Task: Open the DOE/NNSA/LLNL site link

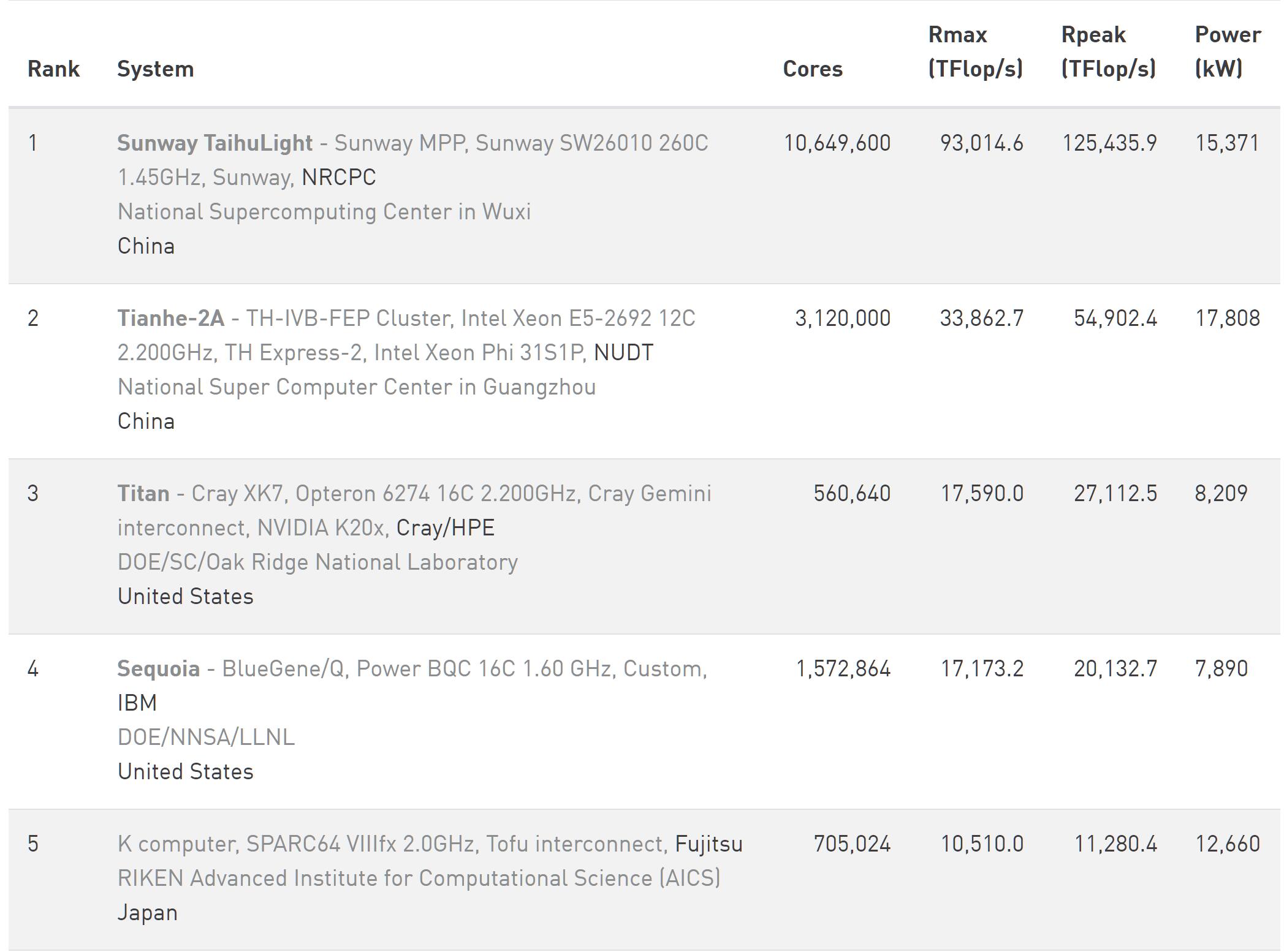Action: point(206,738)
